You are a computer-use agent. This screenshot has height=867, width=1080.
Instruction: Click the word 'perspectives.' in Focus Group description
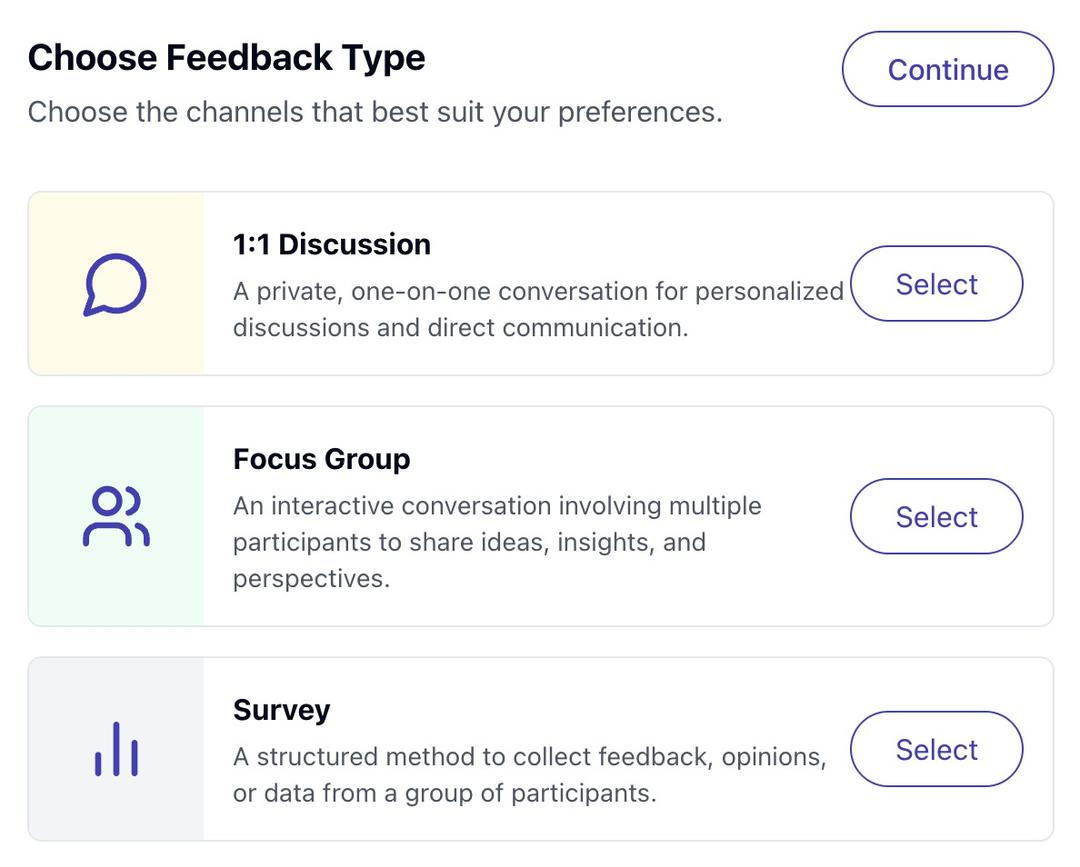(311, 579)
